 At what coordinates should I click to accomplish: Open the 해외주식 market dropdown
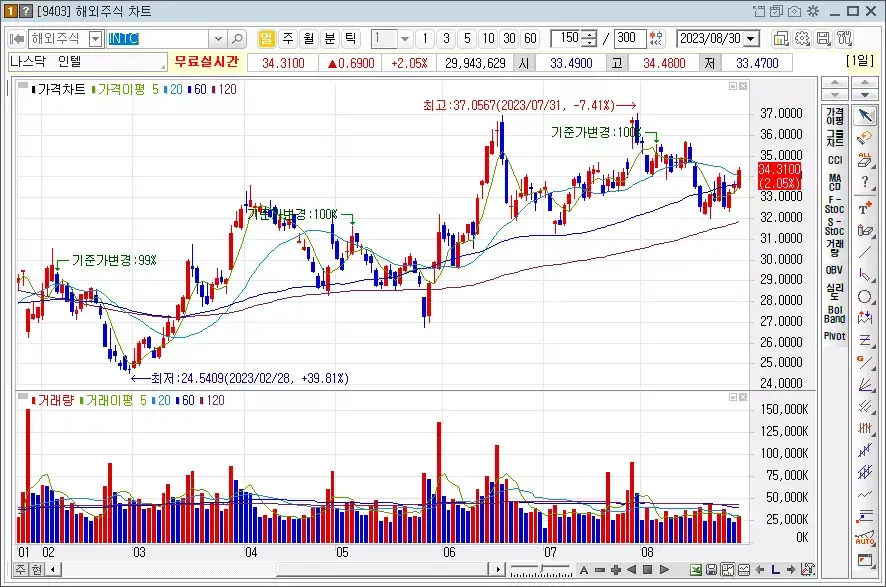pos(96,38)
